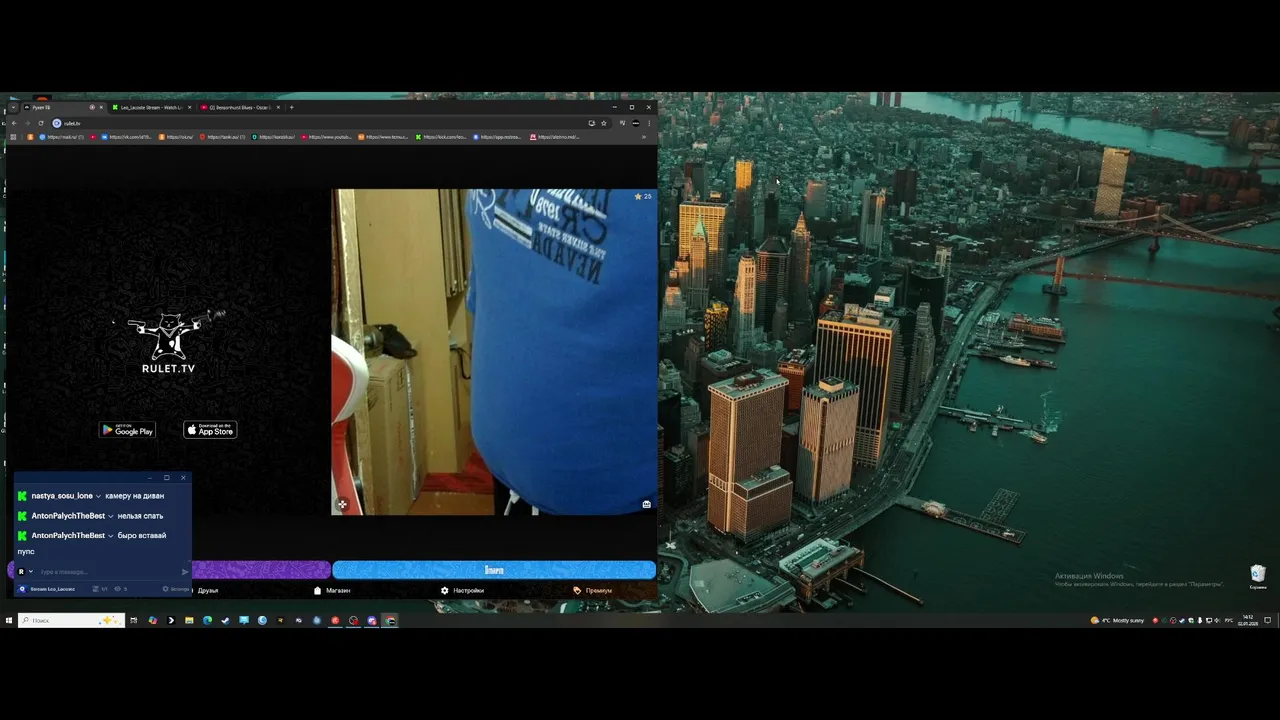Expand AntonPalychTheBest dropdown on быро вставай message
Viewport: 1280px width, 720px height.
111,536
